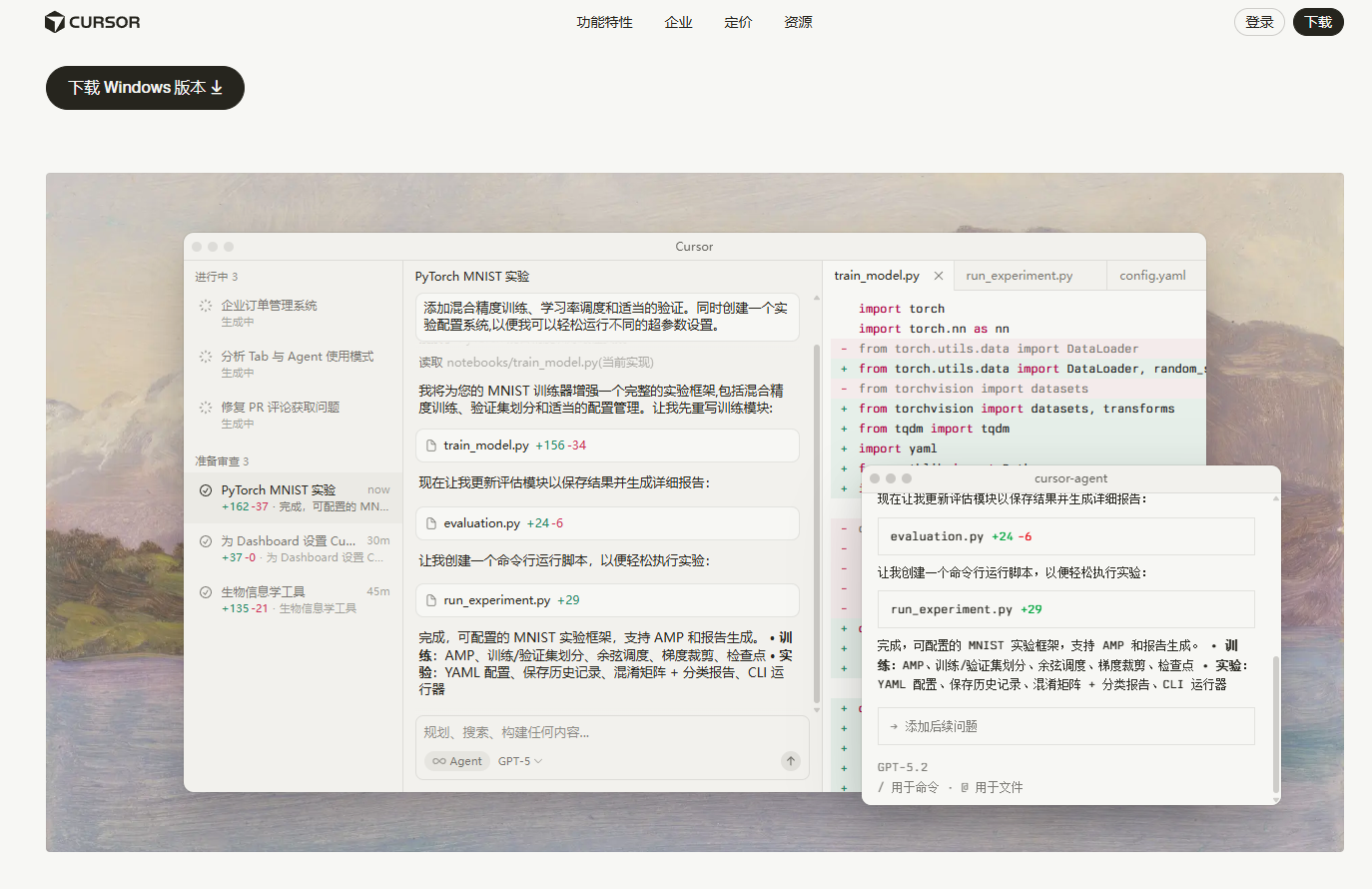
Task: Open evaluation.py chip in the Cursor chat panel
Action: pyautogui.click(x=607, y=523)
